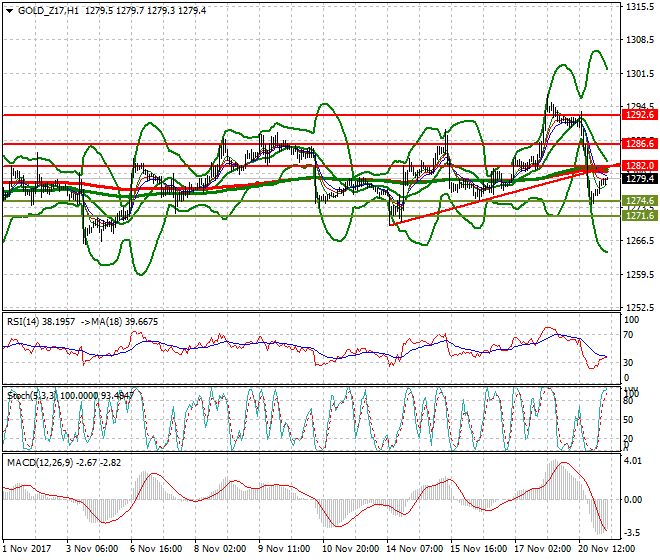Click the 10 Nov 20:00 time label
This screenshot has width=660, height=560.
(x=352, y=549)
